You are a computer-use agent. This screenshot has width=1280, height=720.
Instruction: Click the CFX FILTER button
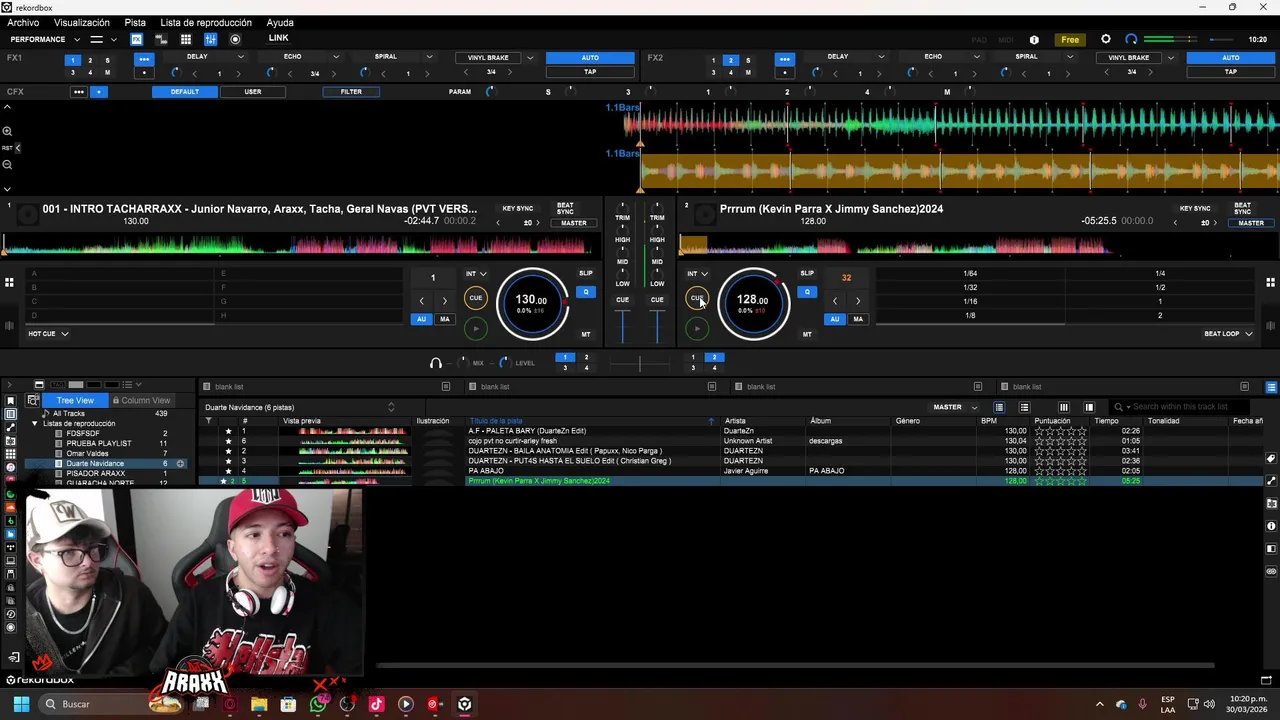(351, 92)
